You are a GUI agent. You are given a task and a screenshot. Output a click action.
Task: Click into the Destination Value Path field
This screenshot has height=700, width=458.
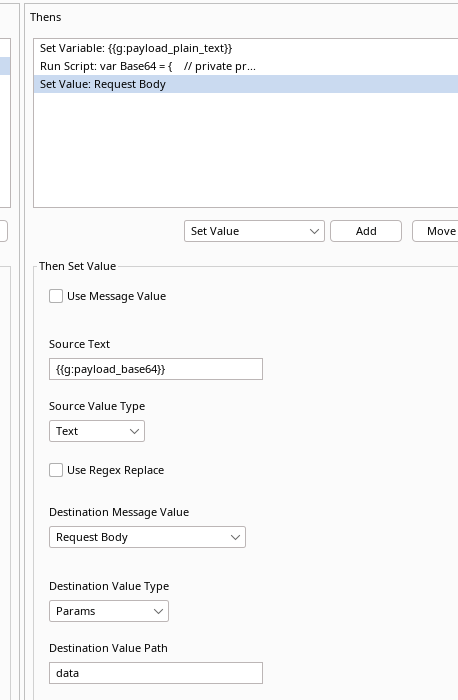point(156,673)
